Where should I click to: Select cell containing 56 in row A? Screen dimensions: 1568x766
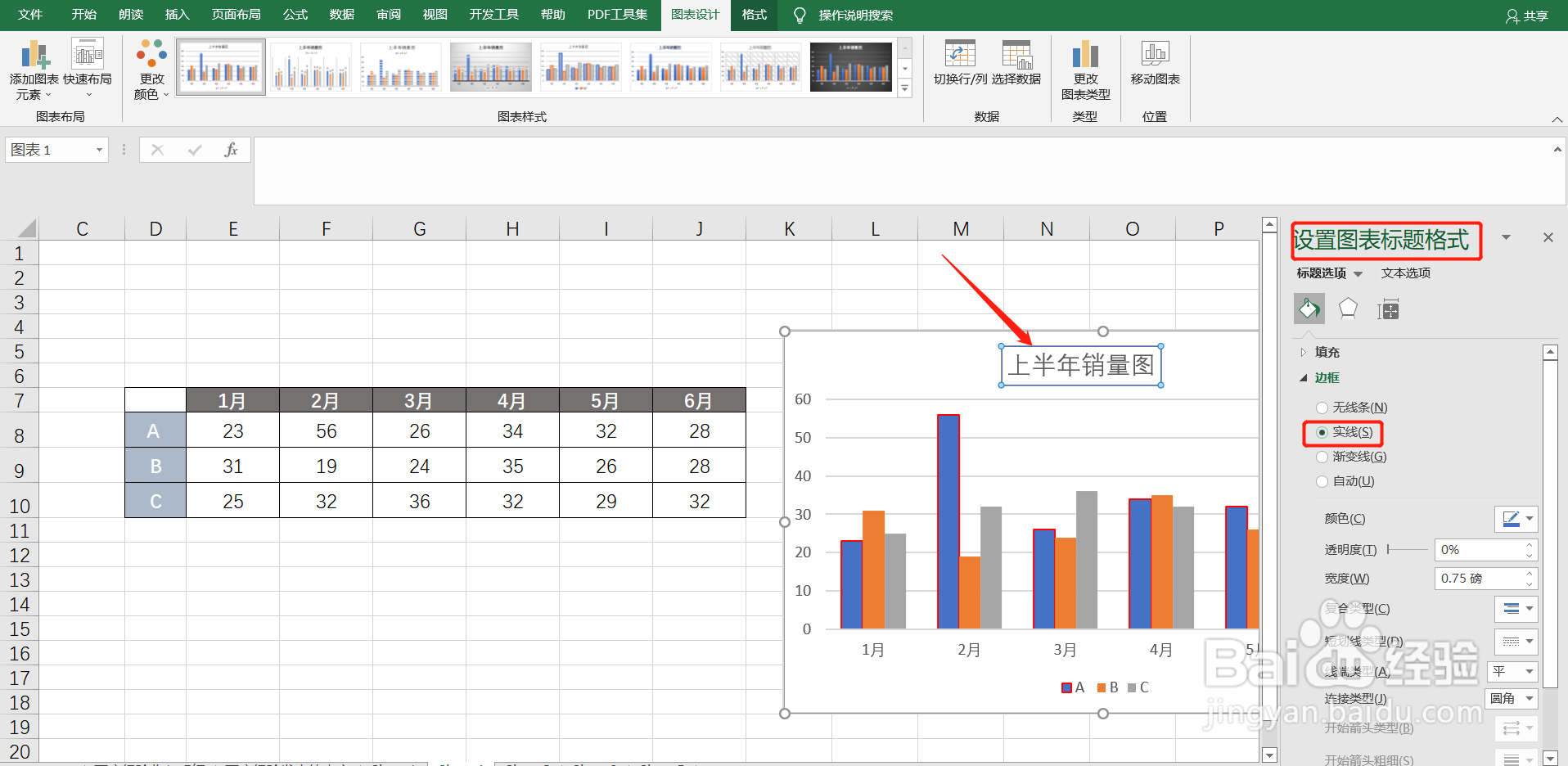327,430
